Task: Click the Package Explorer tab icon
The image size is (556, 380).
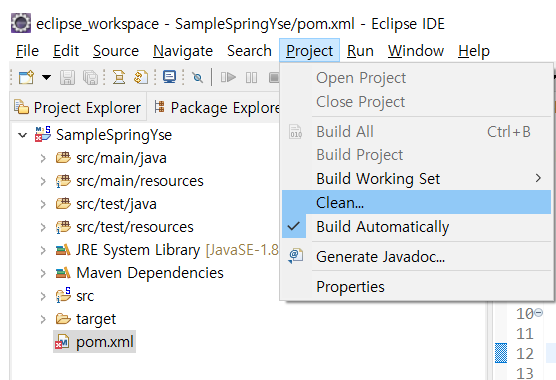Action: coord(160,107)
